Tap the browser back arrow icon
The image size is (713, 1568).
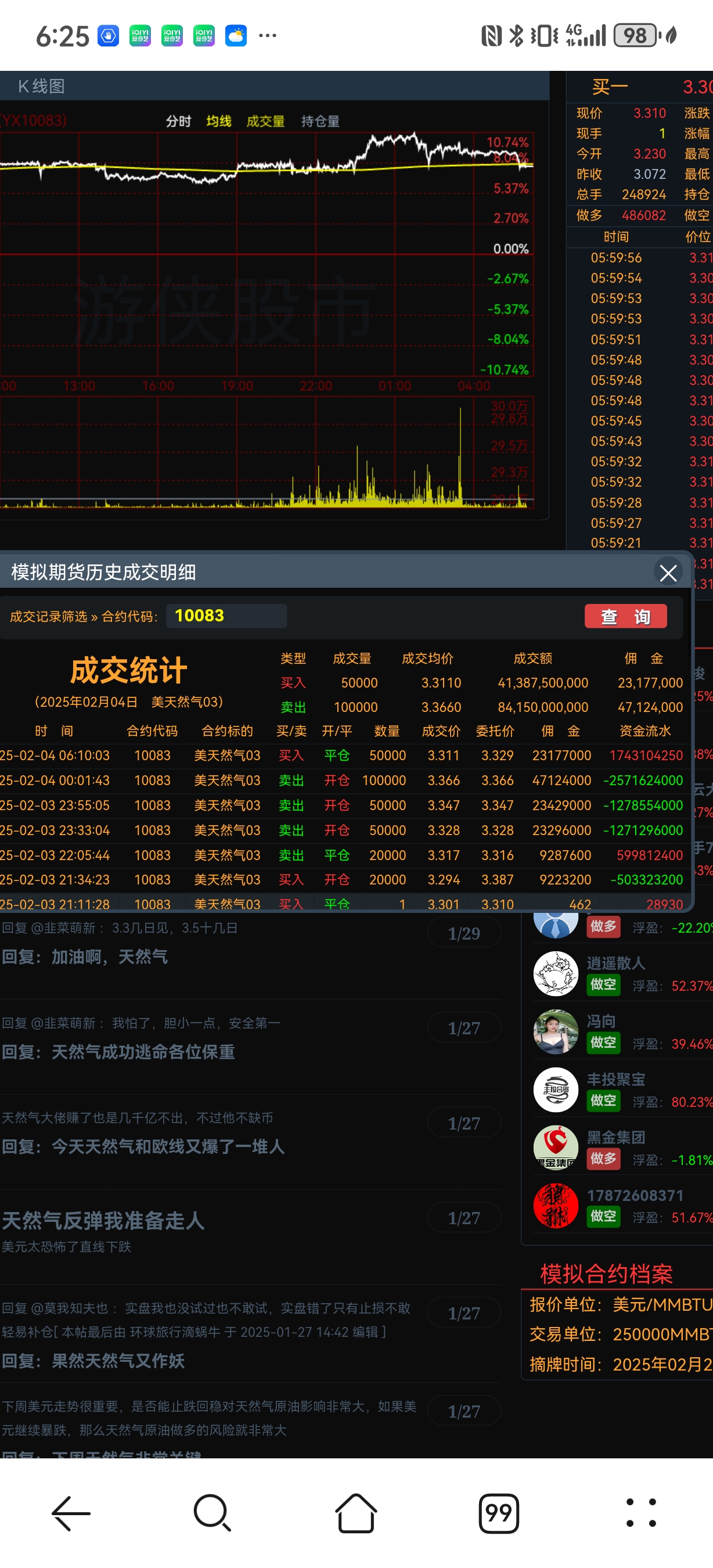(71, 1513)
